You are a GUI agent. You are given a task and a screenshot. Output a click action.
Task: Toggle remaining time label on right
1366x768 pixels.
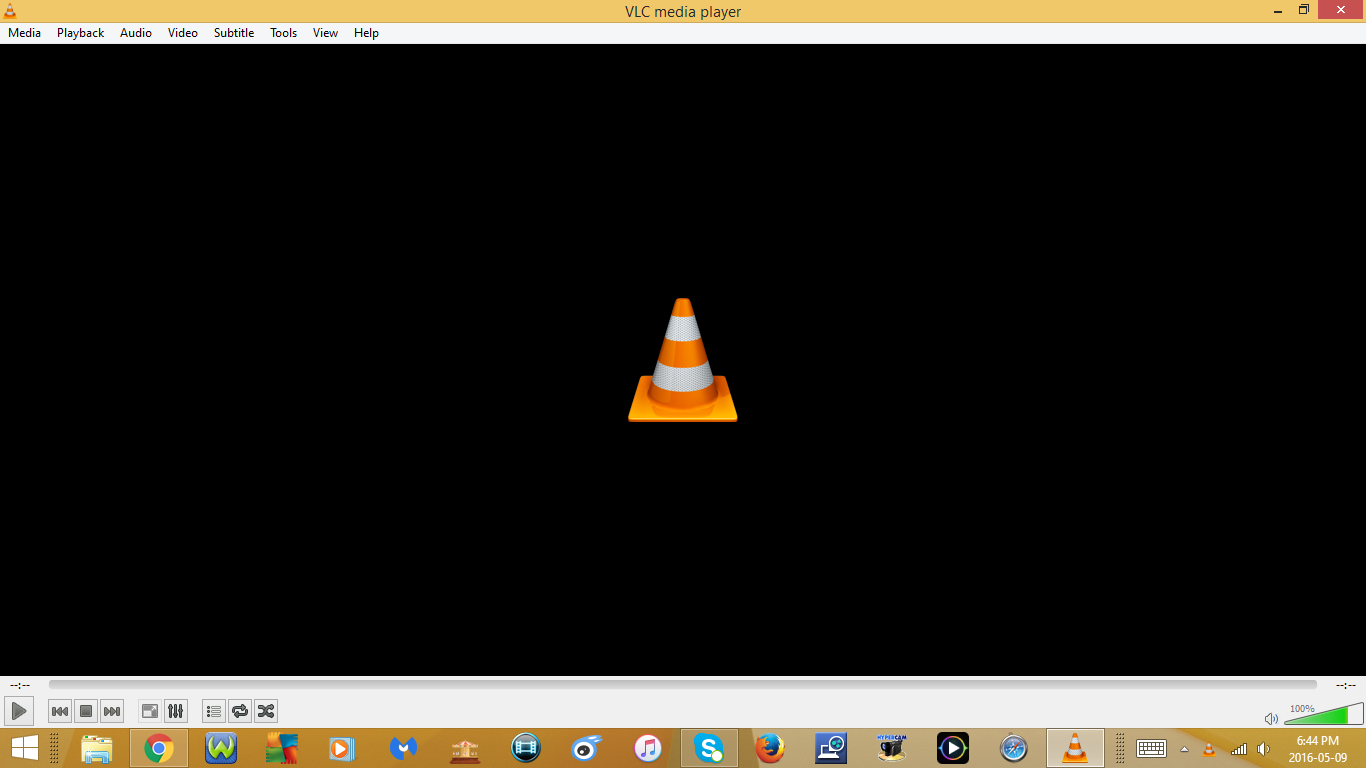(1346, 685)
